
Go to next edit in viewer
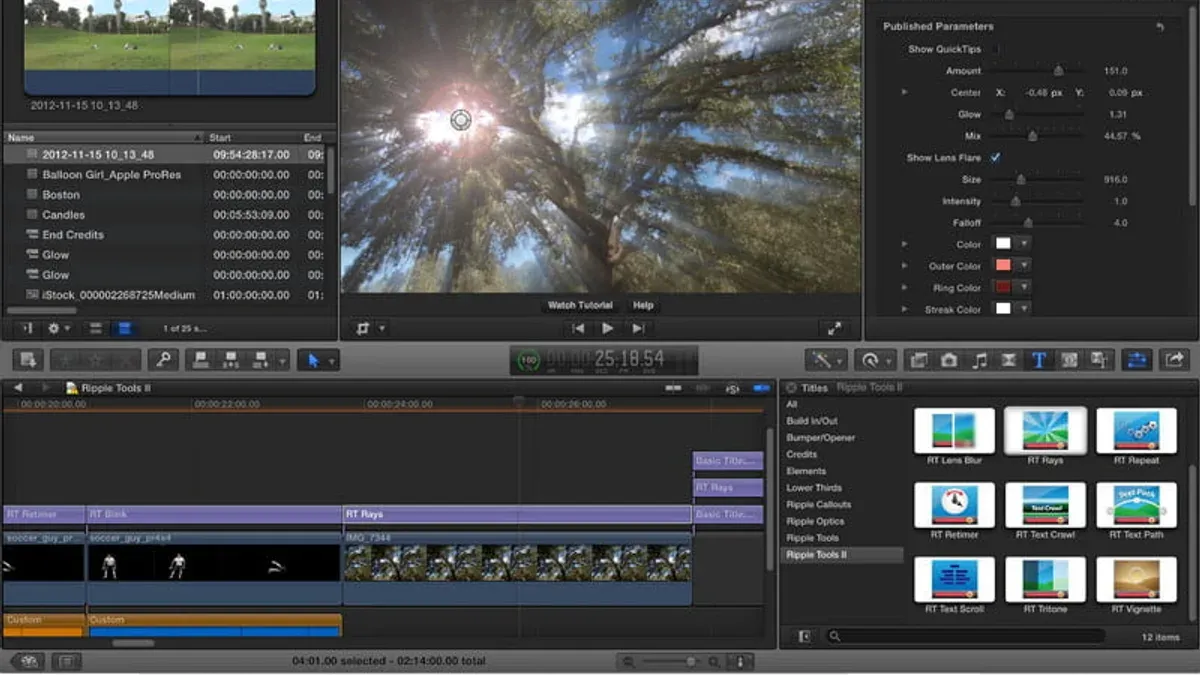point(638,328)
